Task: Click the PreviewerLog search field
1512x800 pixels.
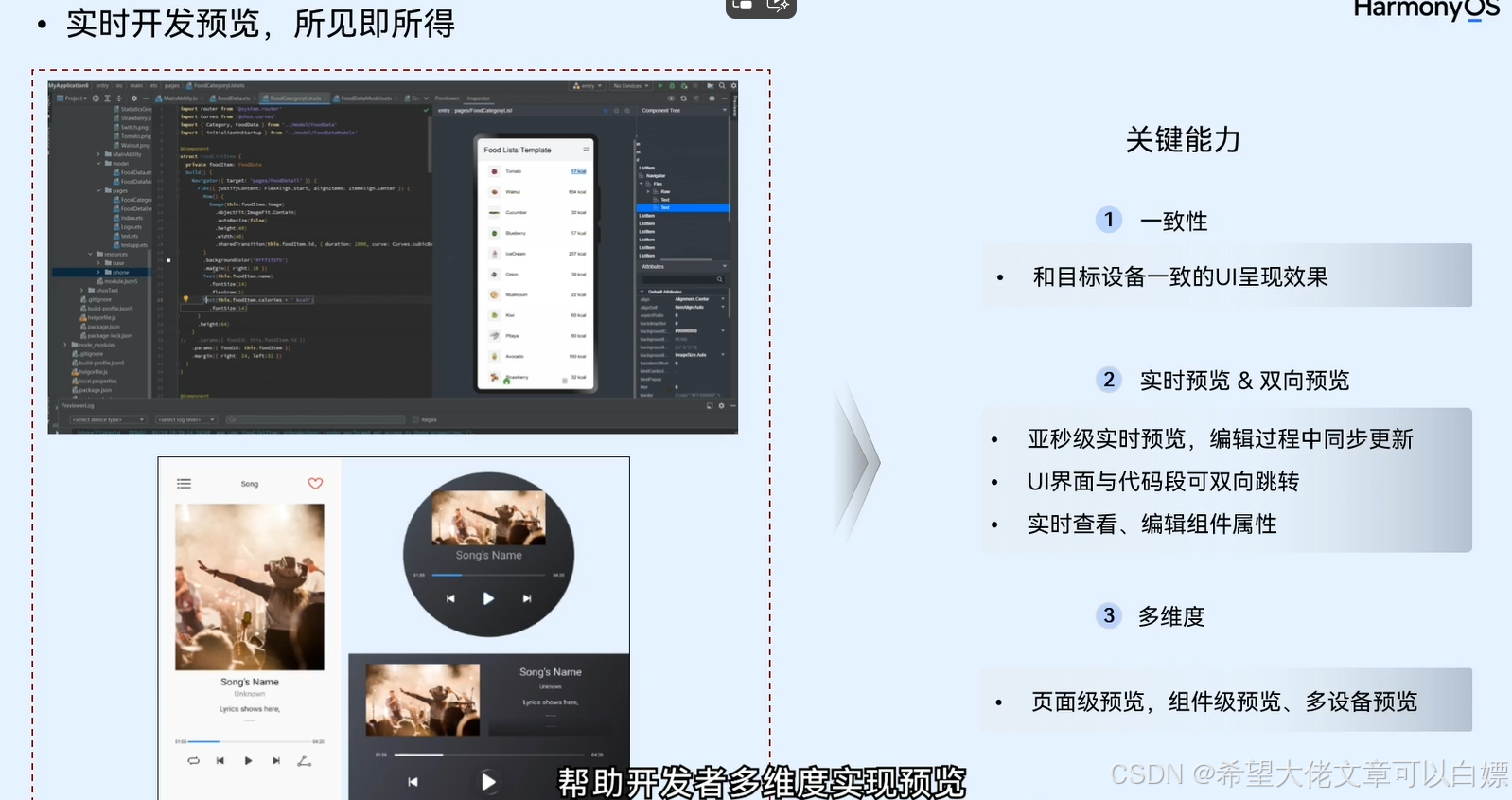Action: click(x=315, y=419)
